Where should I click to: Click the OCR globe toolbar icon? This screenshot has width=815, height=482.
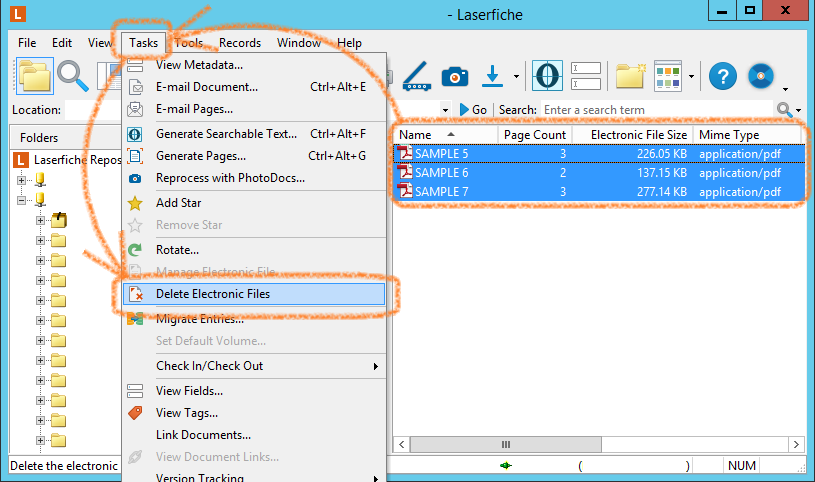point(547,76)
